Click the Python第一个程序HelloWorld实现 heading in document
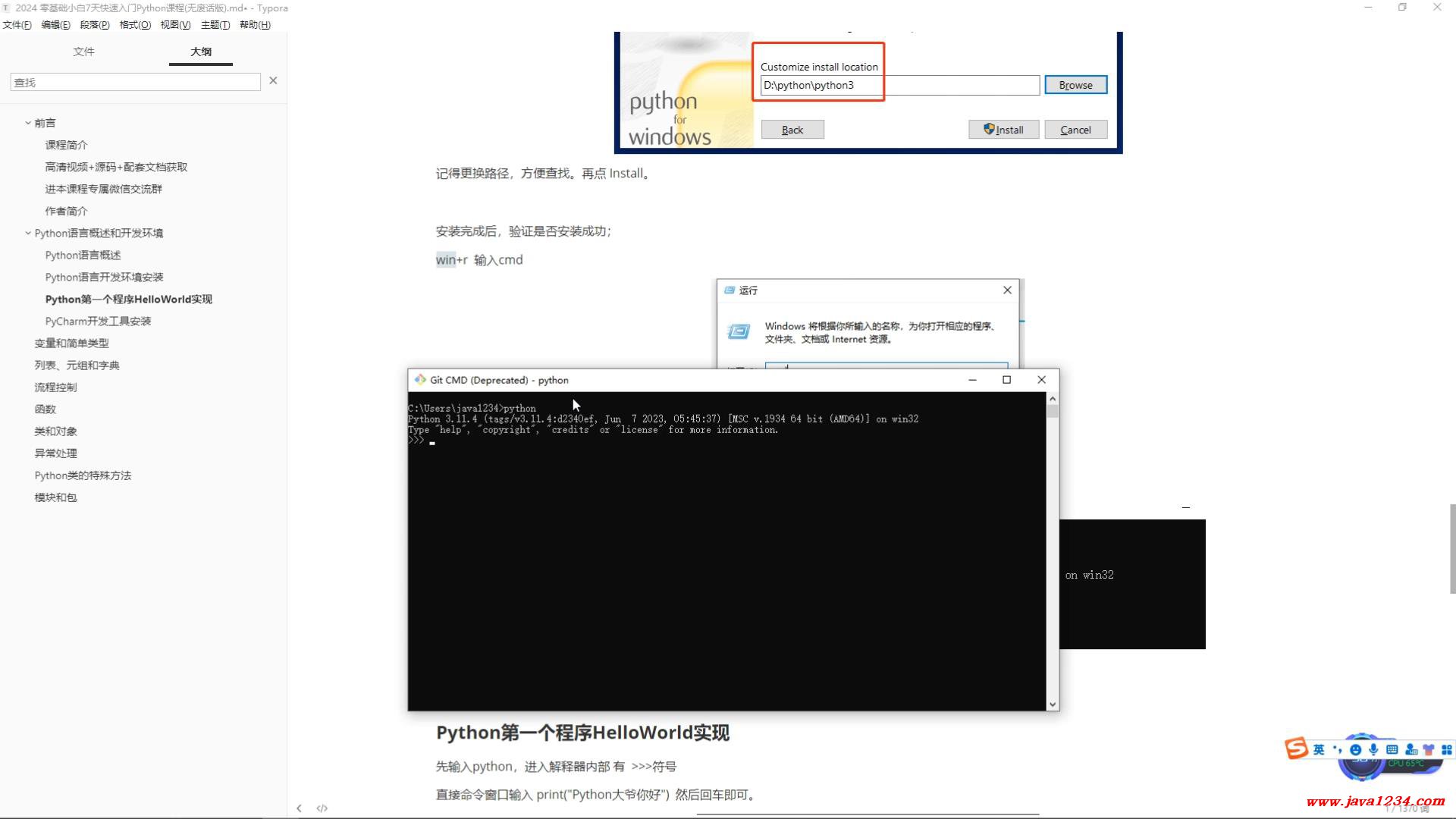The width and height of the screenshot is (1456, 819). coord(582,733)
